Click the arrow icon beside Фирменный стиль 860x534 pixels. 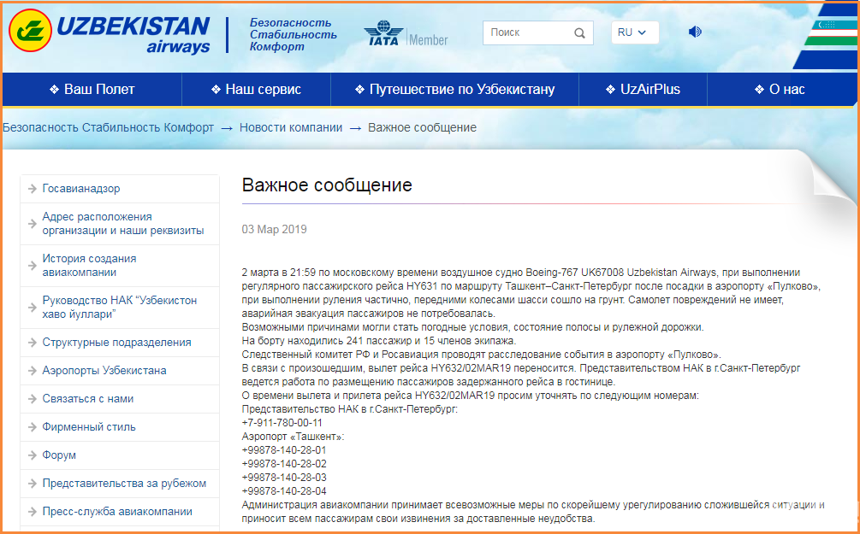32,427
